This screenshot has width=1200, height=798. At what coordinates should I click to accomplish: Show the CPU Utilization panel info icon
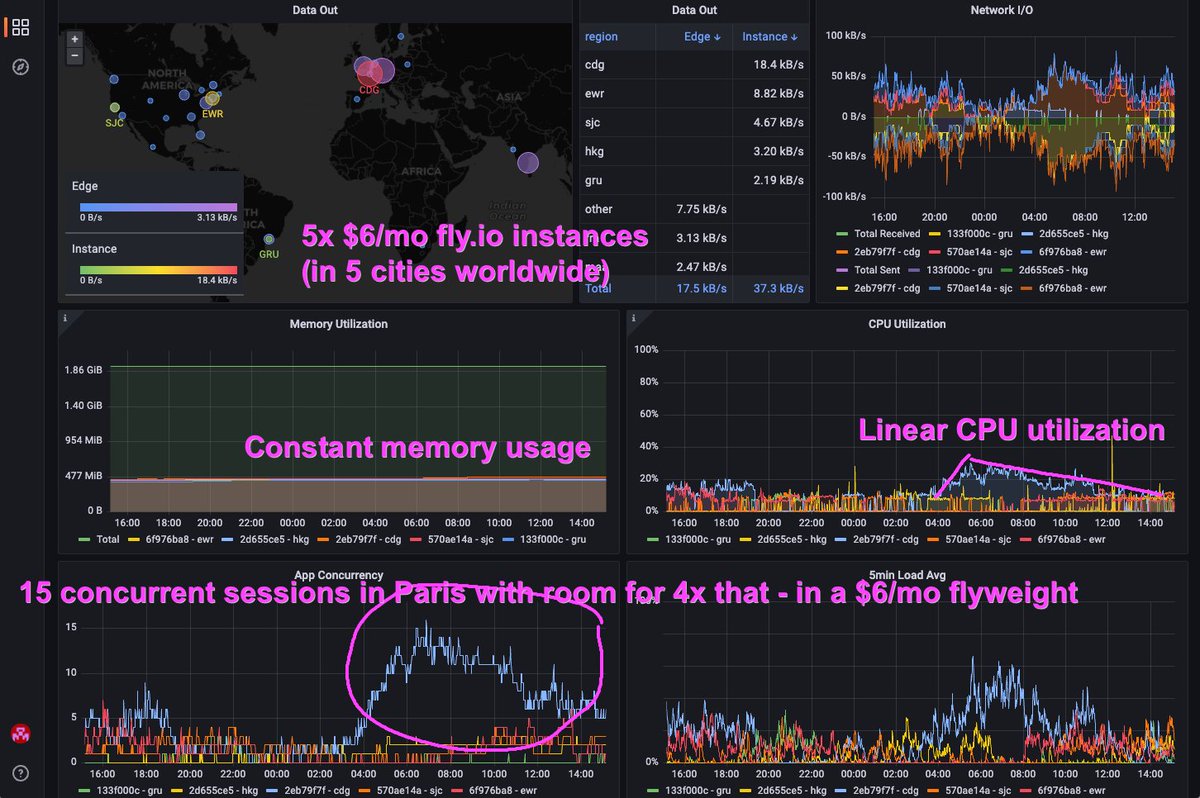(x=634, y=319)
